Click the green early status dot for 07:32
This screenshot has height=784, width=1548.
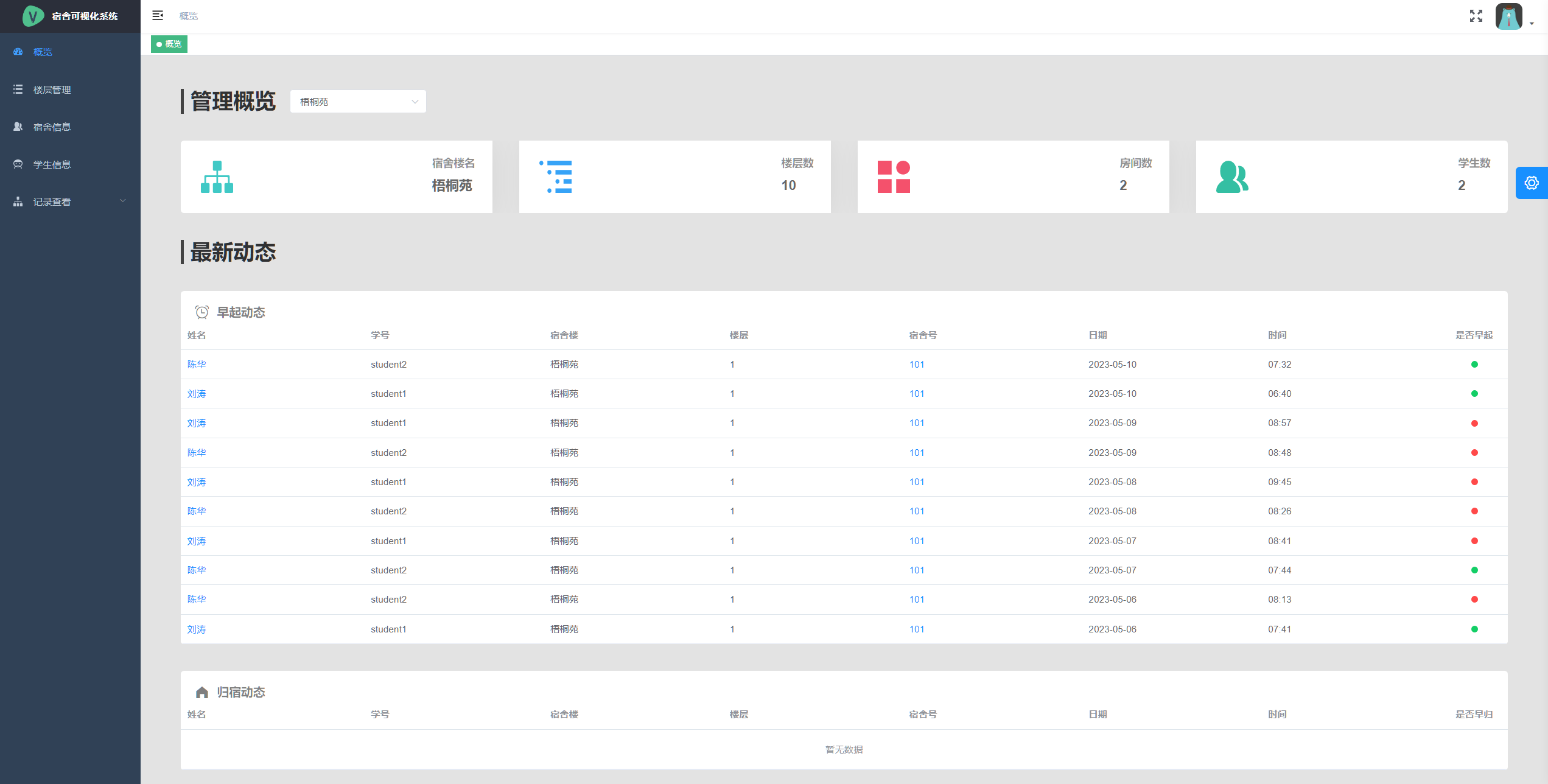[x=1474, y=364]
